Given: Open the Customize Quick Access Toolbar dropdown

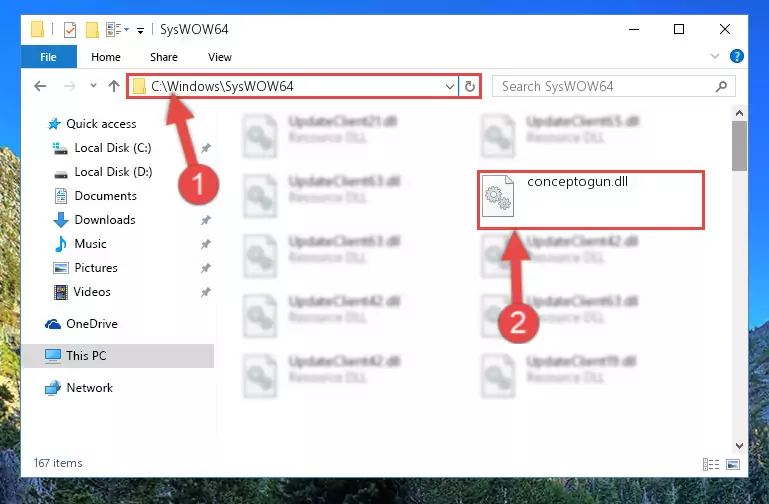Looking at the screenshot, I should coord(140,30).
